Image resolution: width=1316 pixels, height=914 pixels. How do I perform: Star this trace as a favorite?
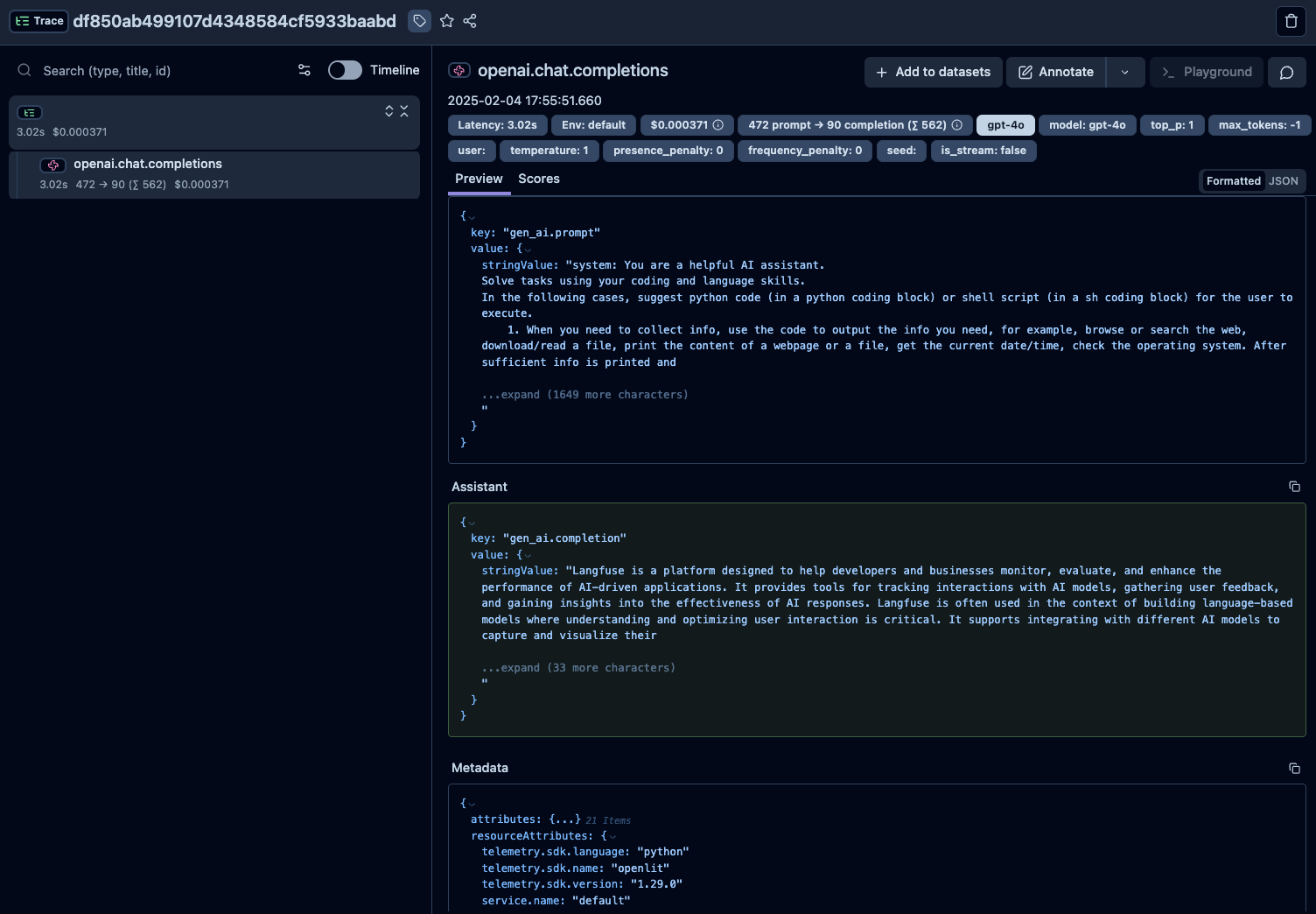click(447, 21)
